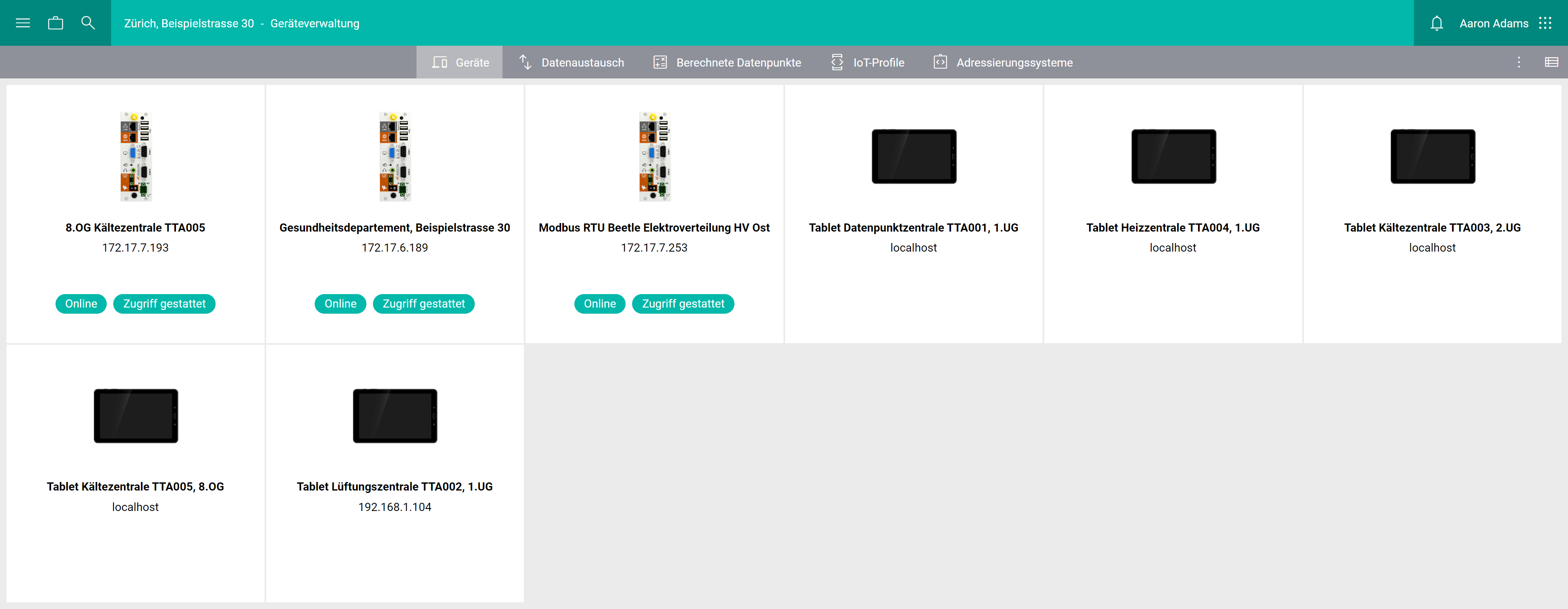Open the notifications bell
This screenshot has width=1568, height=609.
click(x=1437, y=23)
